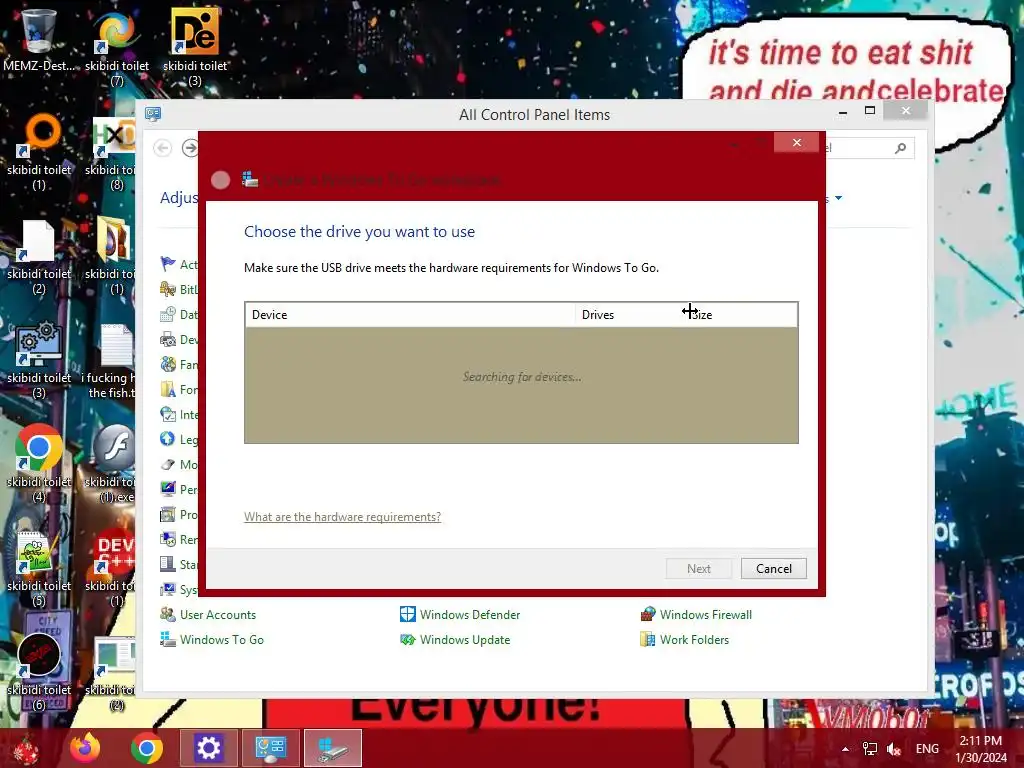1024x768 pixels.
Task: Open the gear Settings taskbar app
Action: (x=208, y=748)
